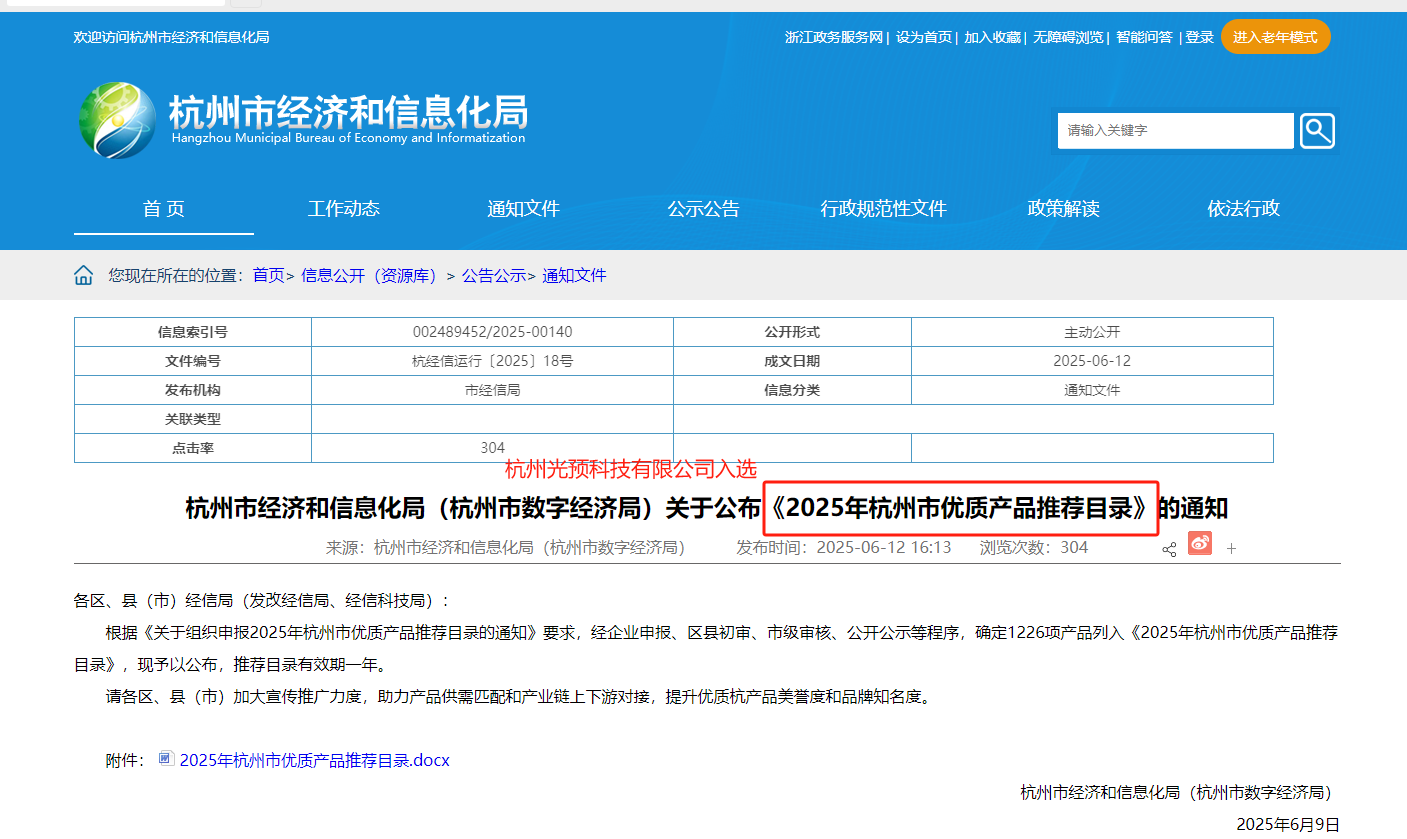The height and width of the screenshot is (839, 1407).
Task: Open the 工作动态 navigation tab
Action: [x=344, y=209]
